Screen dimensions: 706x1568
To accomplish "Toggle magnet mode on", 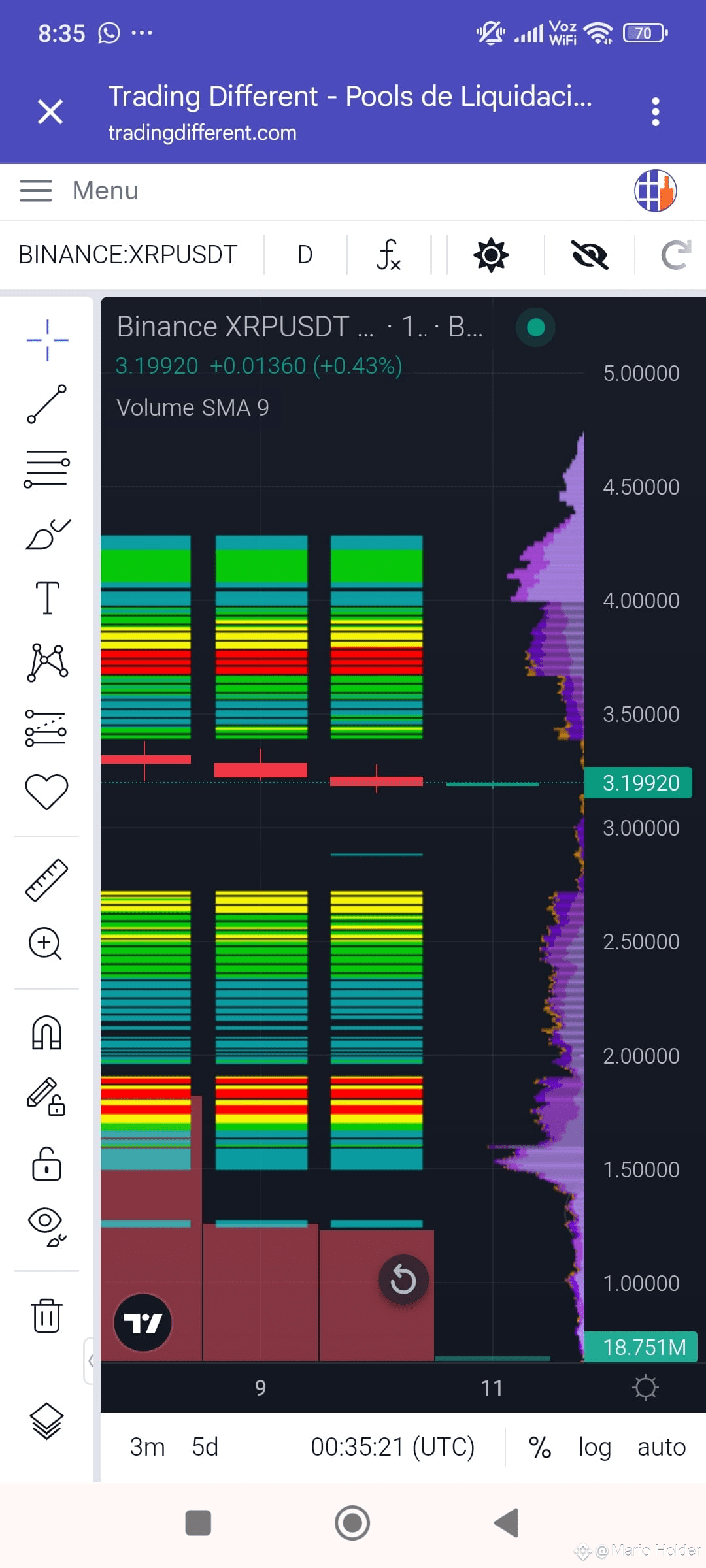I will point(47,1032).
